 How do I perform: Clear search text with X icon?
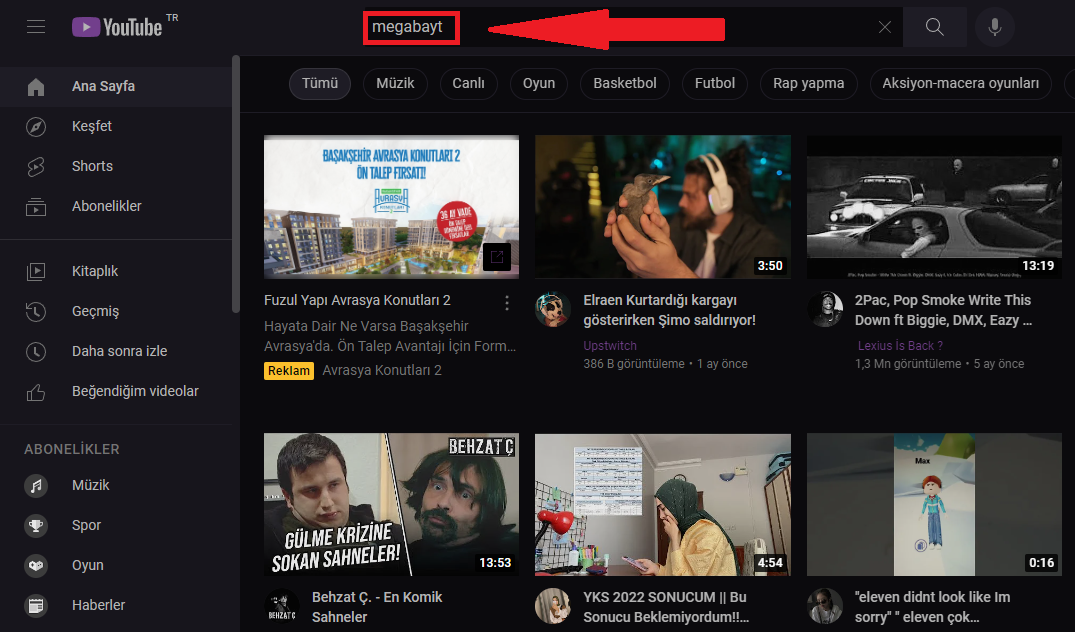tap(884, 27)
